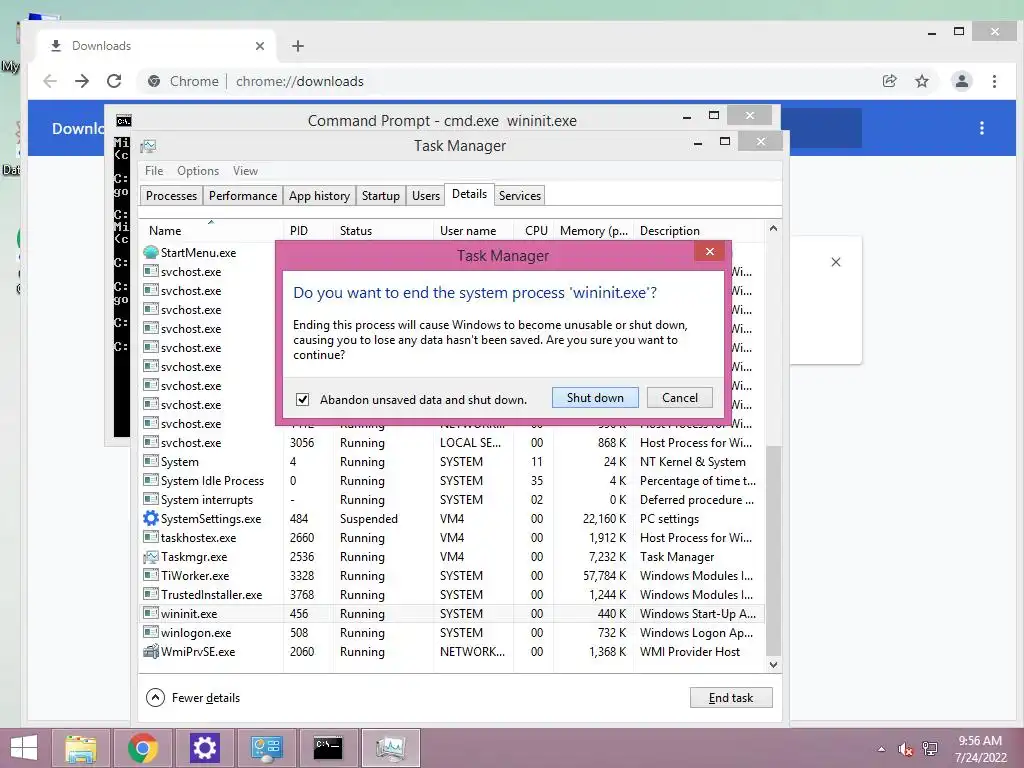Image resolution: width=1024 pixels, height=768 pixels.
Task: Collapse with Fewer details chevron
Action: point(155,697)
